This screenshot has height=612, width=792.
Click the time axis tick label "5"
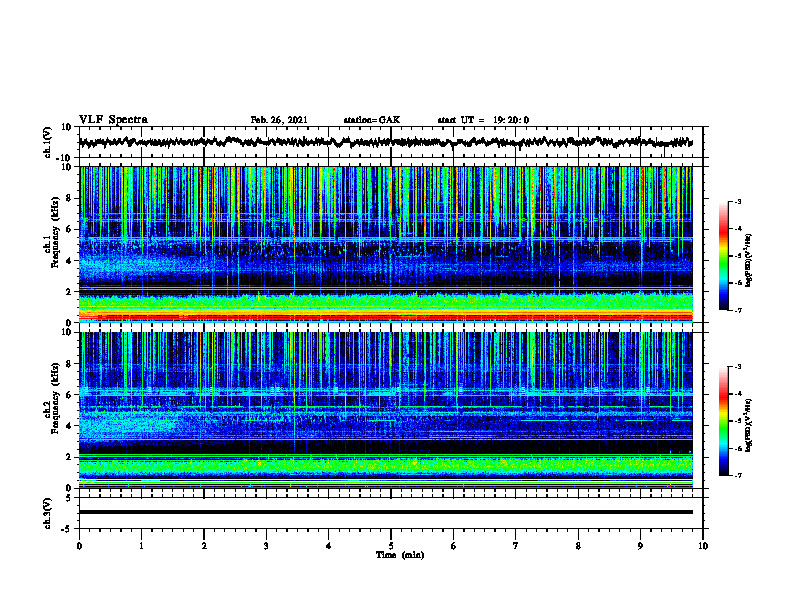click(x=391, y=546)
